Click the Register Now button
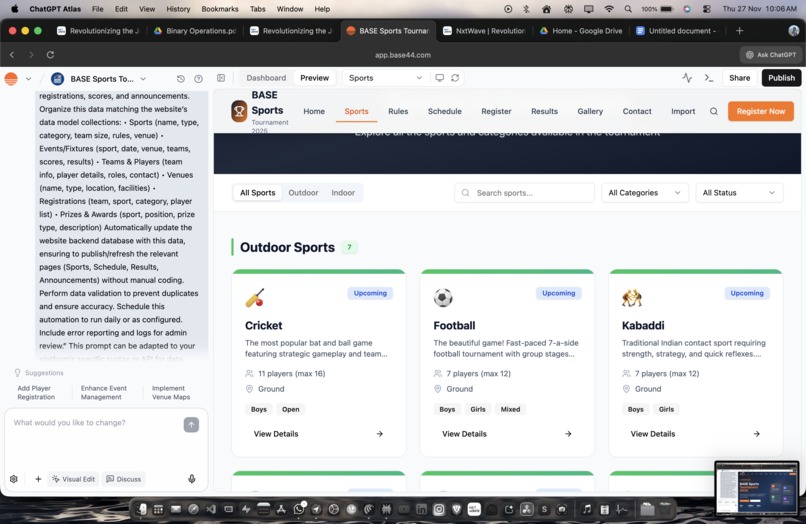Viewport: 806px width, 524px height. [x=761, y=111]
